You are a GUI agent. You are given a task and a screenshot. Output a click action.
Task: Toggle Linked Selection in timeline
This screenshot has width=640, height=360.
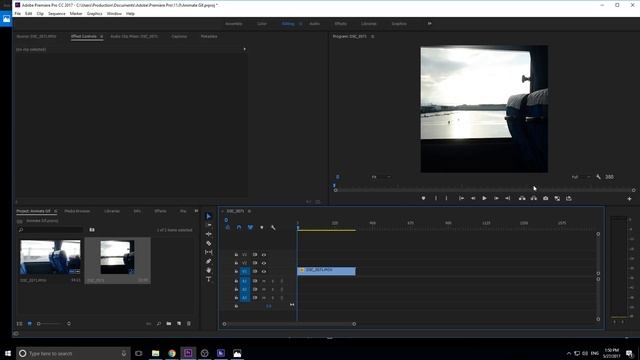(x=250, y=227)
